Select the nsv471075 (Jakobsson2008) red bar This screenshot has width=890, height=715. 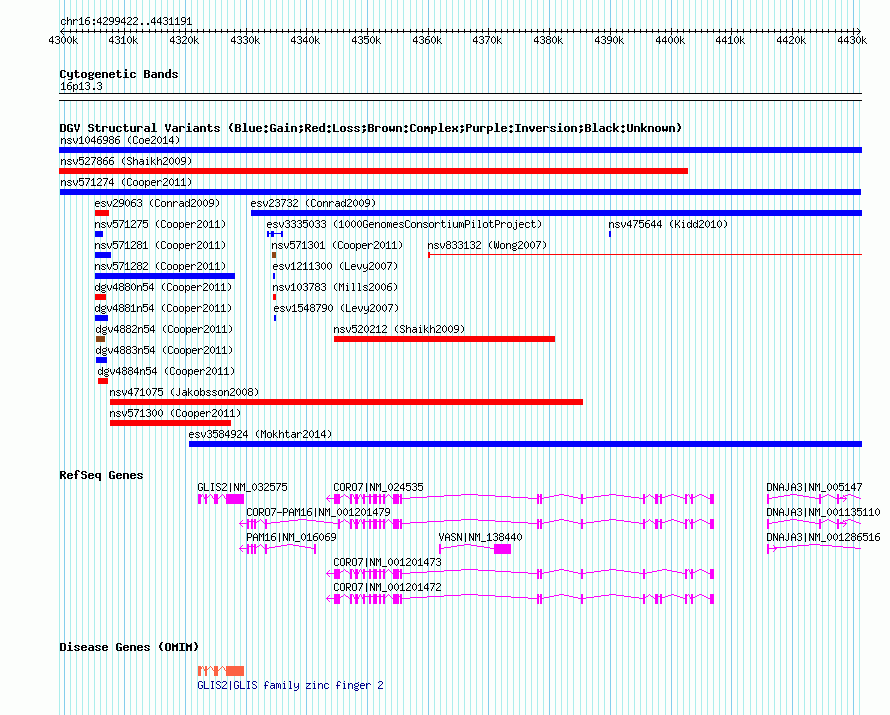point(346,402)
